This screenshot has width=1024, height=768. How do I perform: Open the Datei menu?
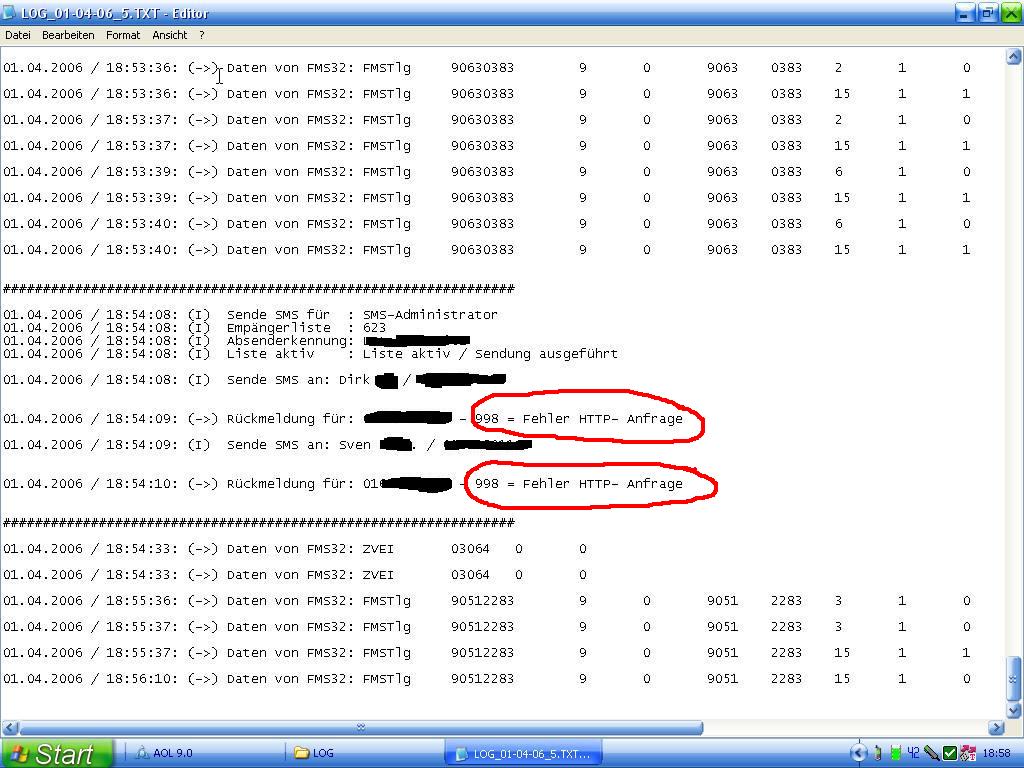18,35
